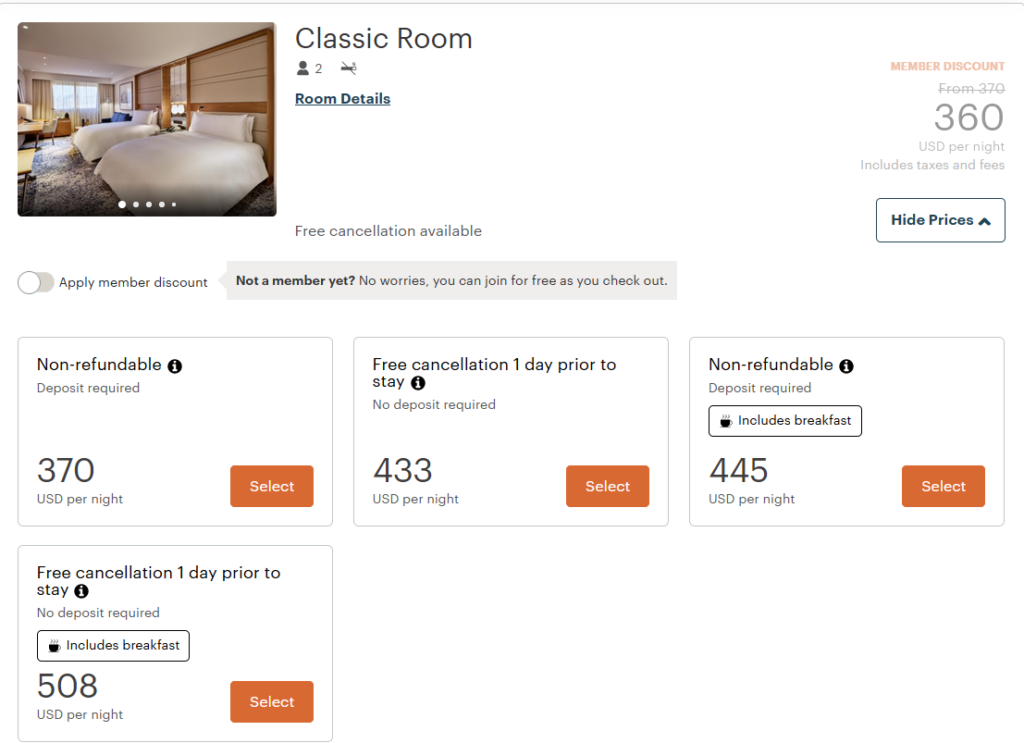Click the second carousel dot under the photo
1024x743 pixels.
click(x=136, y=204)
